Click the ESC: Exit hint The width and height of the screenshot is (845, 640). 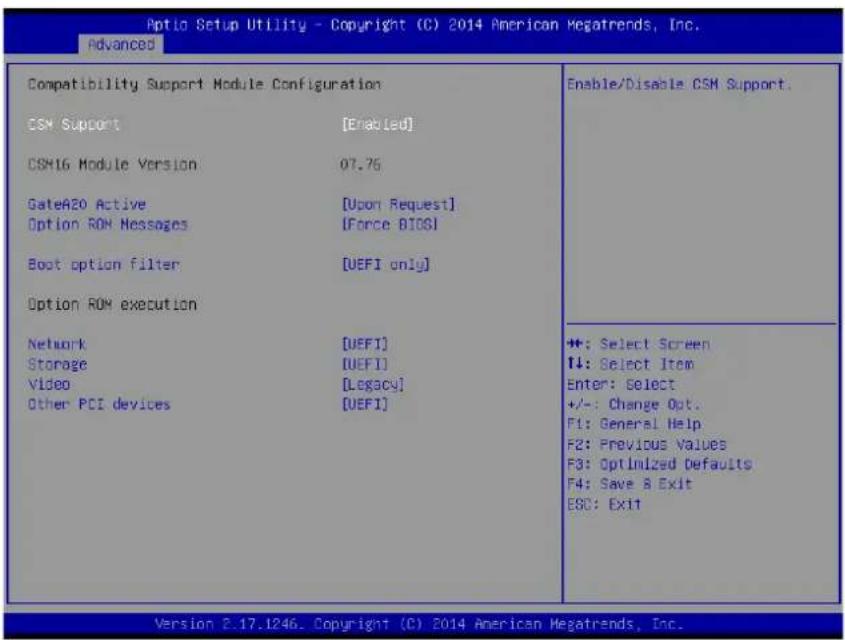[x=604, y=504]
